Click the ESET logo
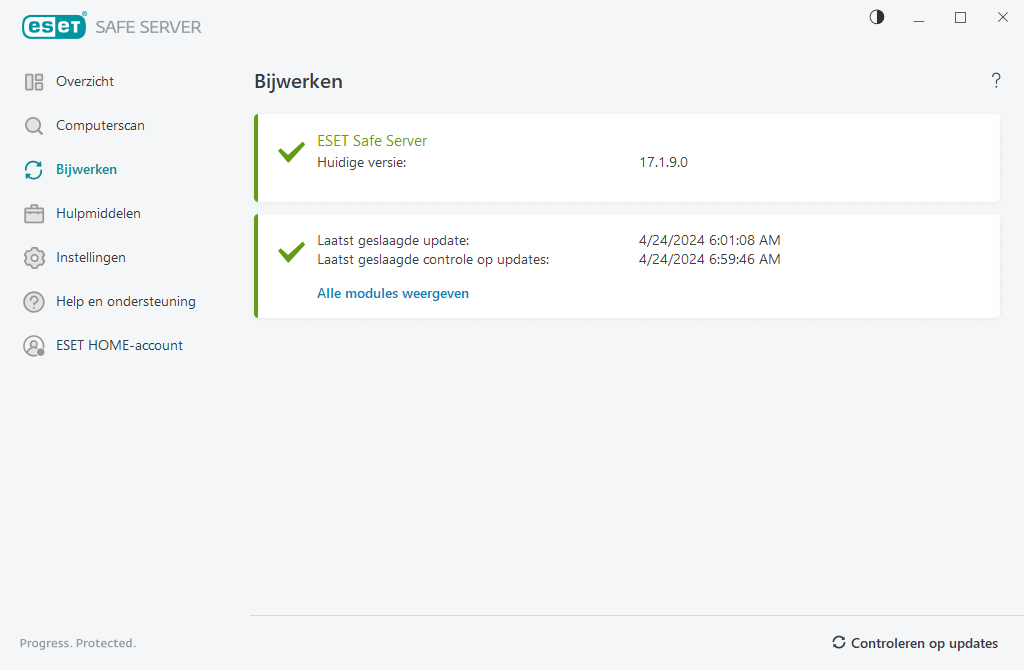Viewport: 1024px width, 670px height. [x=54, y=26]
